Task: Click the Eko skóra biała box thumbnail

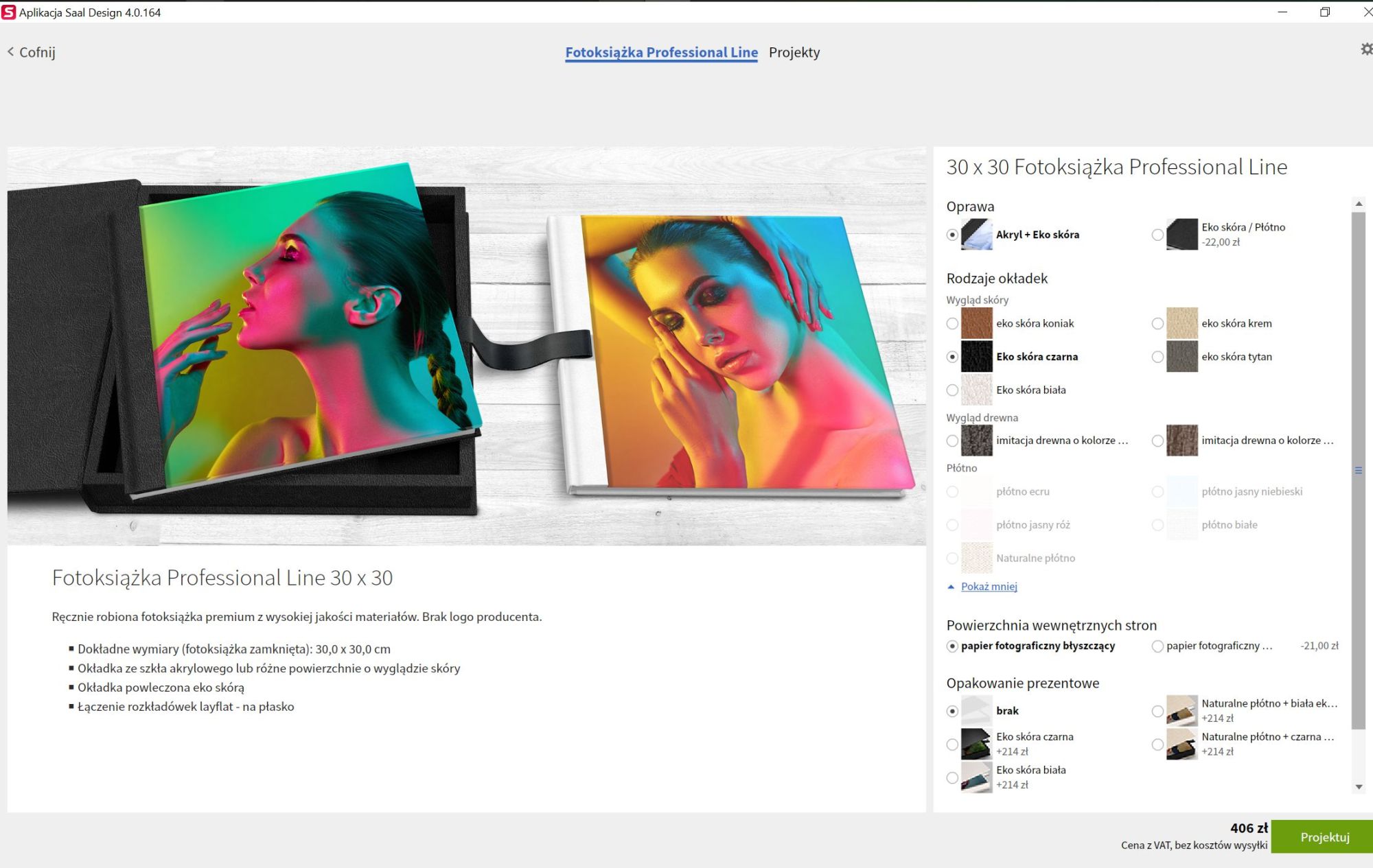Action: click(976, 777)
